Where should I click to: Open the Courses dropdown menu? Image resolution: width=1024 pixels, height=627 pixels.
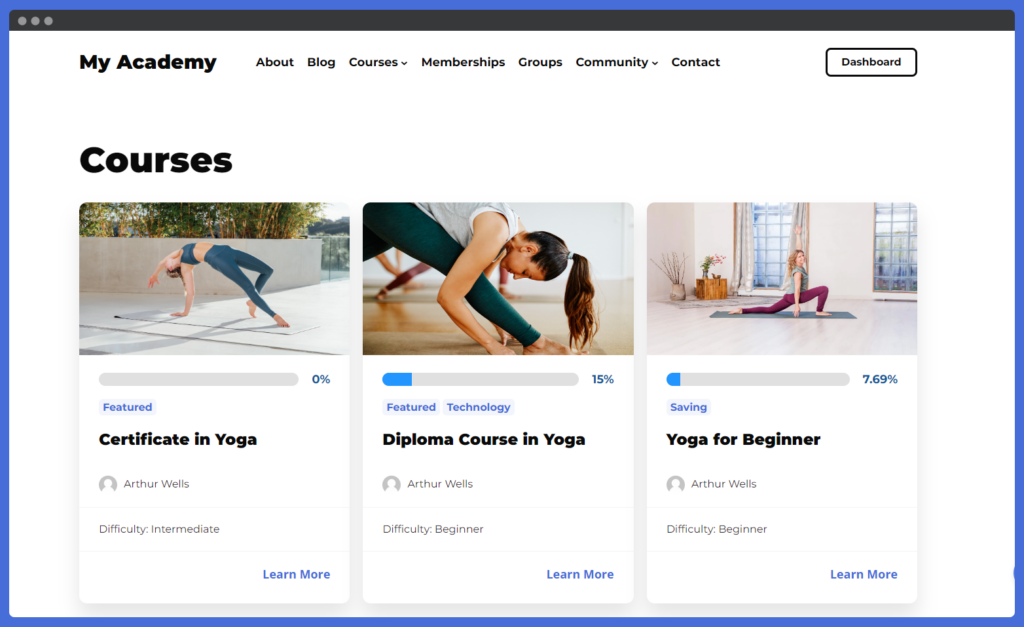tap(378, 62)
